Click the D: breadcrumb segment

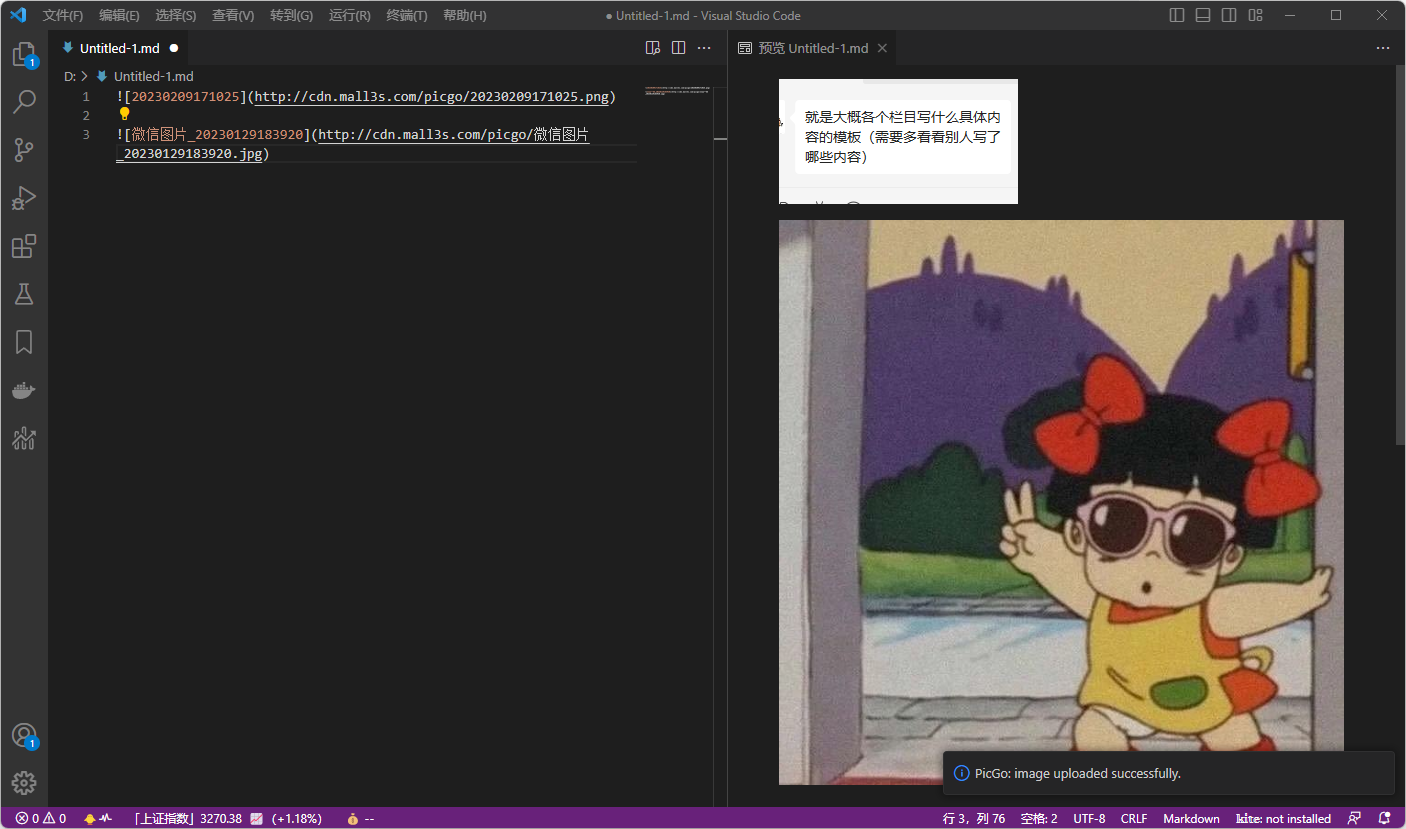(70, 76)
